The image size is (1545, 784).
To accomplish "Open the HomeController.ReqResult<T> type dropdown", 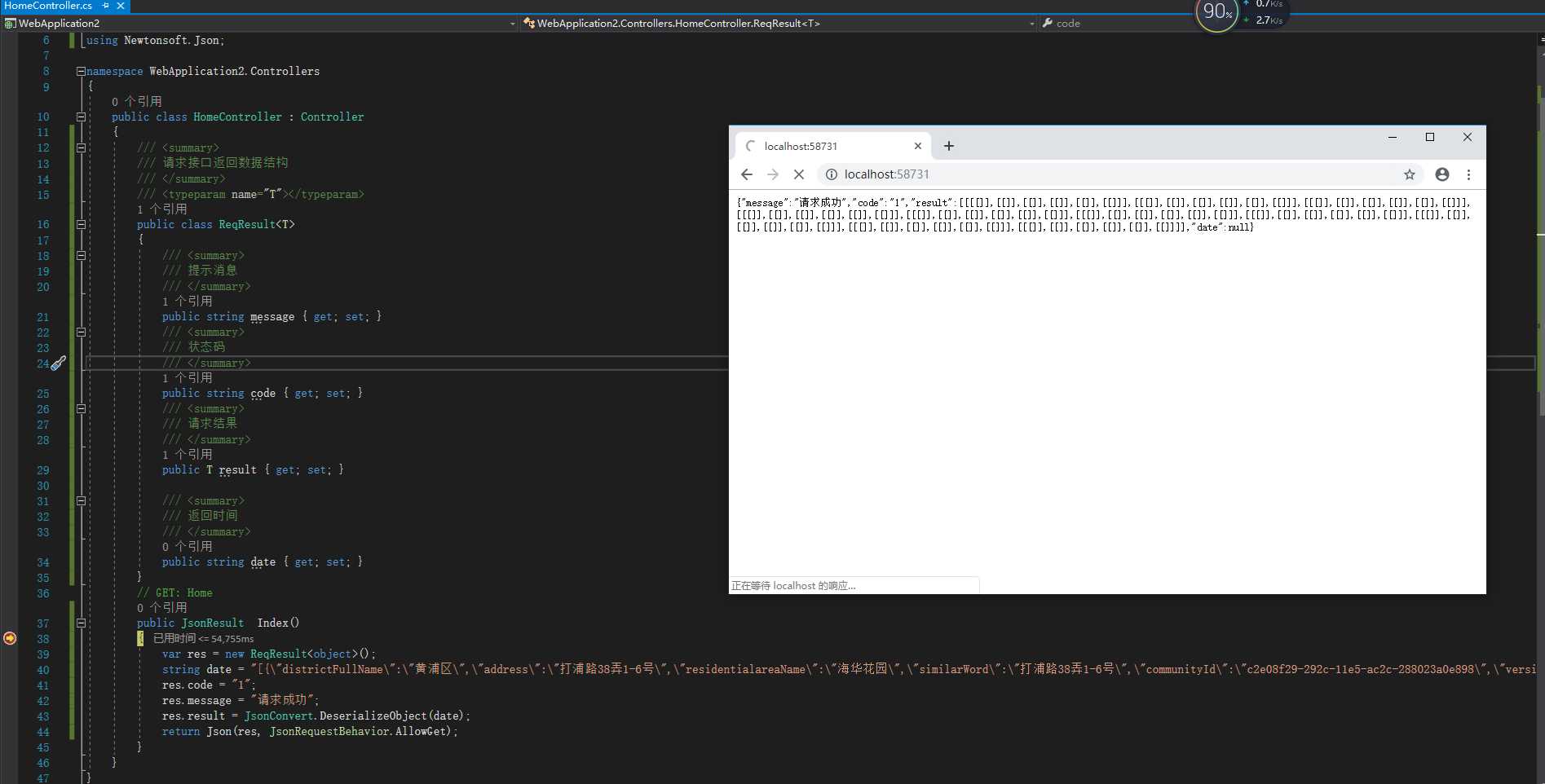I will pyautogui.click(x=779, y=24).
